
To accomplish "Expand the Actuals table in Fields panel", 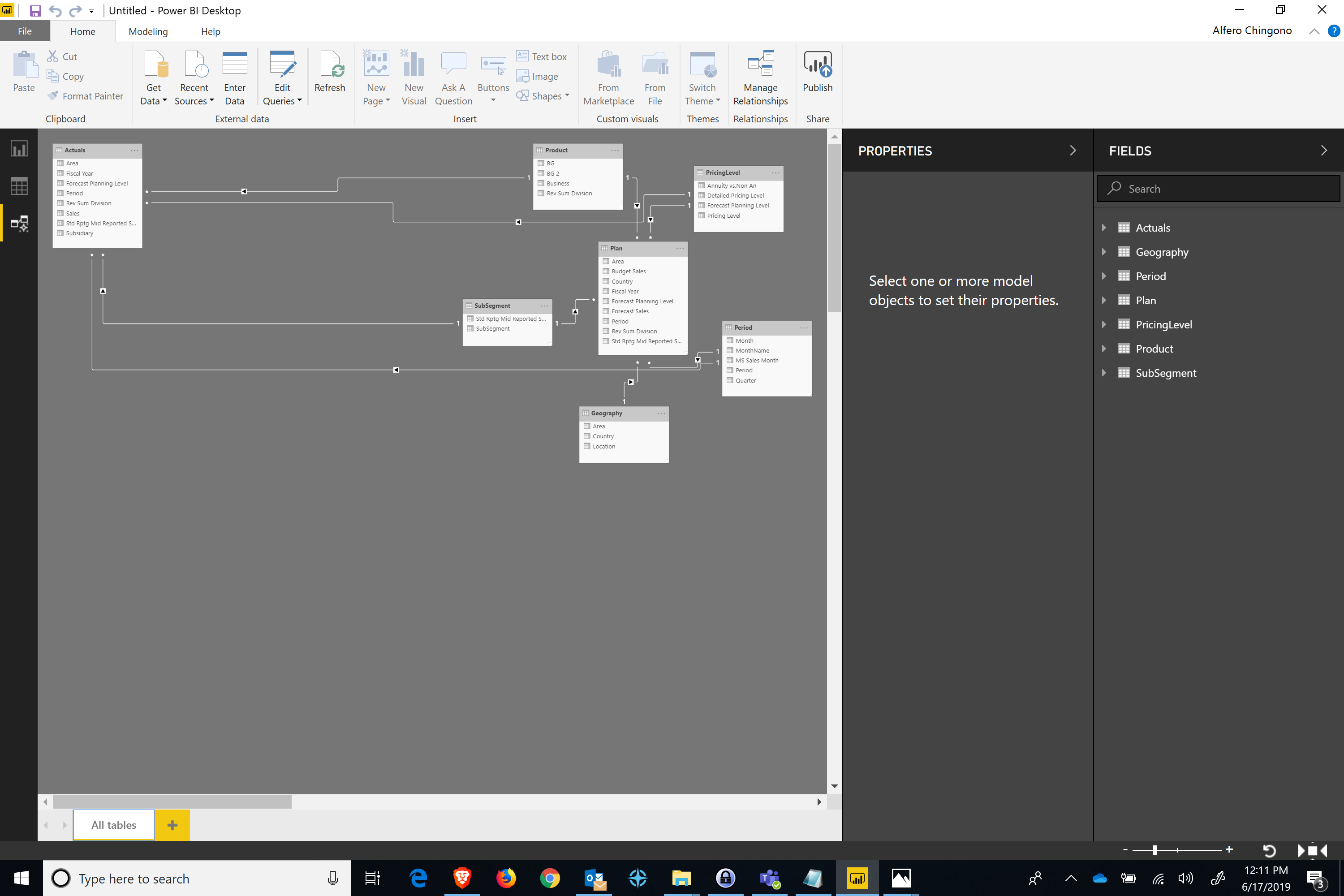I will 1104,228.
